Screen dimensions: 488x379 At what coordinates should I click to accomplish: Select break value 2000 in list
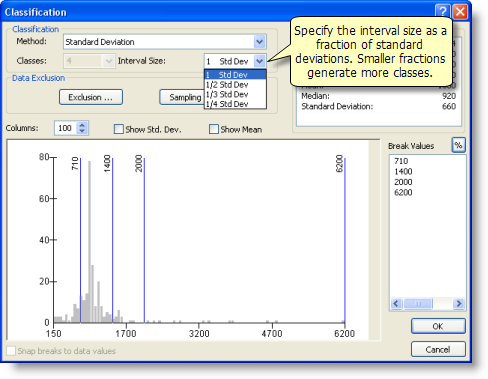click(403, 182)
